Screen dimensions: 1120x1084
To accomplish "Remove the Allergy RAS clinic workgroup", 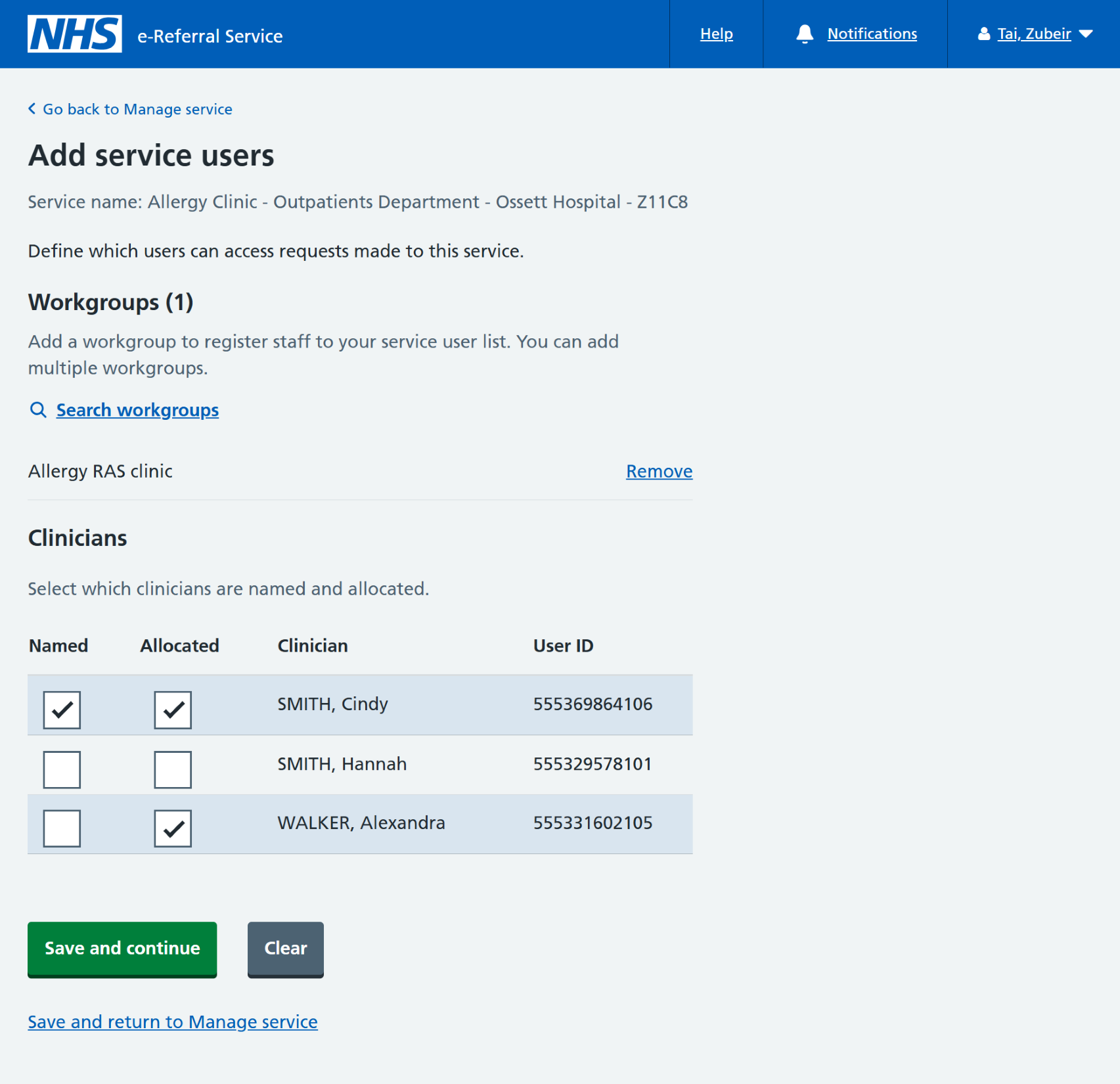I will coord(659,471).
